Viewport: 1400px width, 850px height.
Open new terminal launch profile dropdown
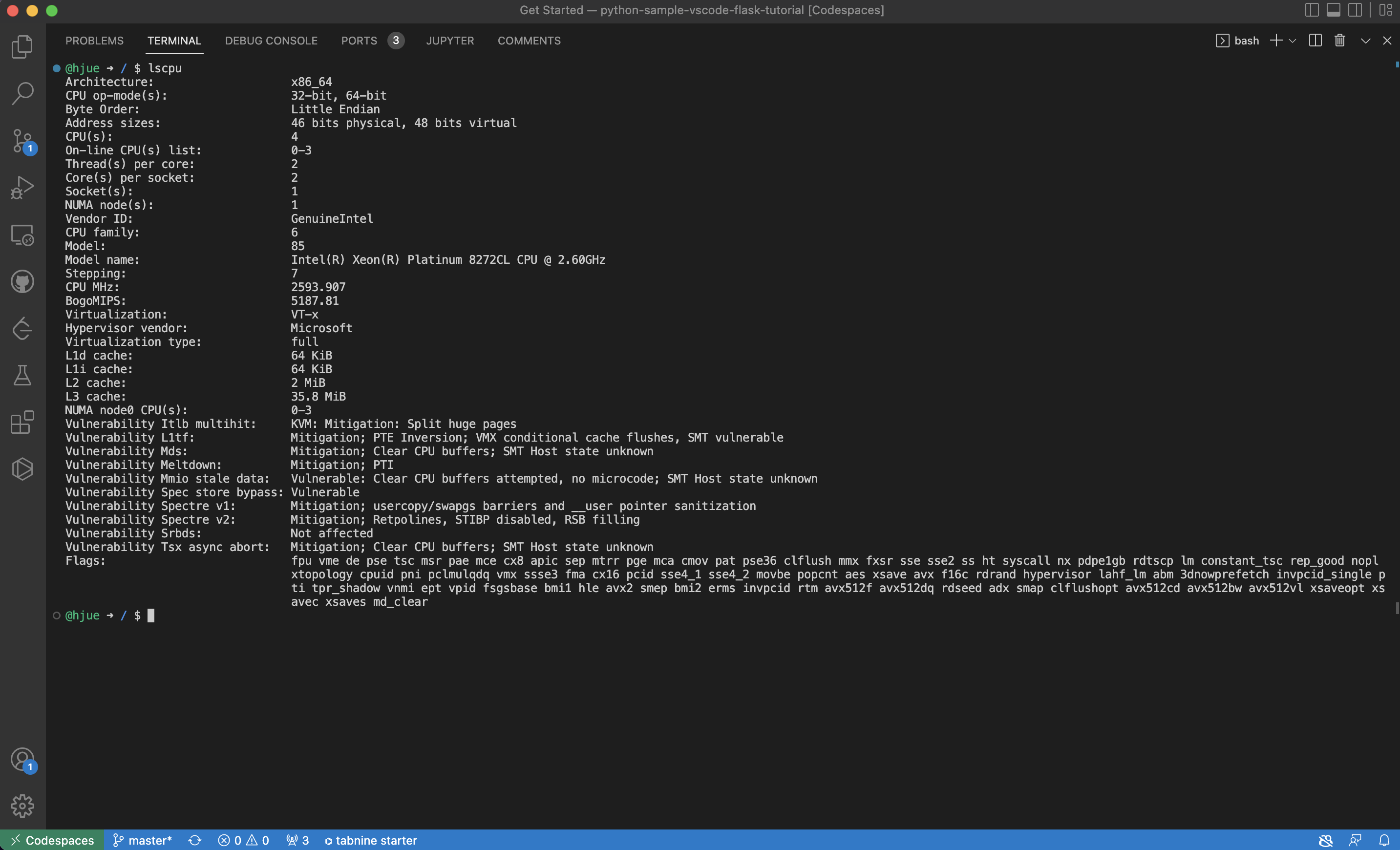[x=1293, y=41]
